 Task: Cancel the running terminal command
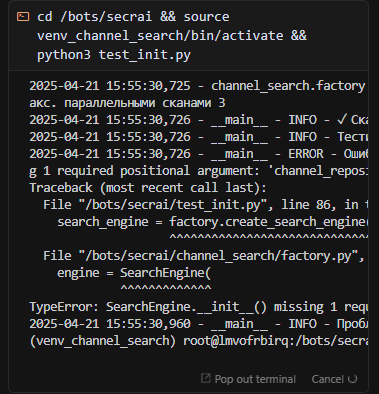tap(327, 379)
